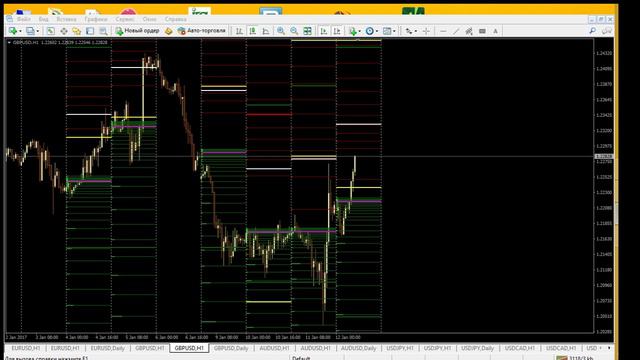Open the Графики menu
The width and height of the screenshot is (640, 360).
point(96,19)
